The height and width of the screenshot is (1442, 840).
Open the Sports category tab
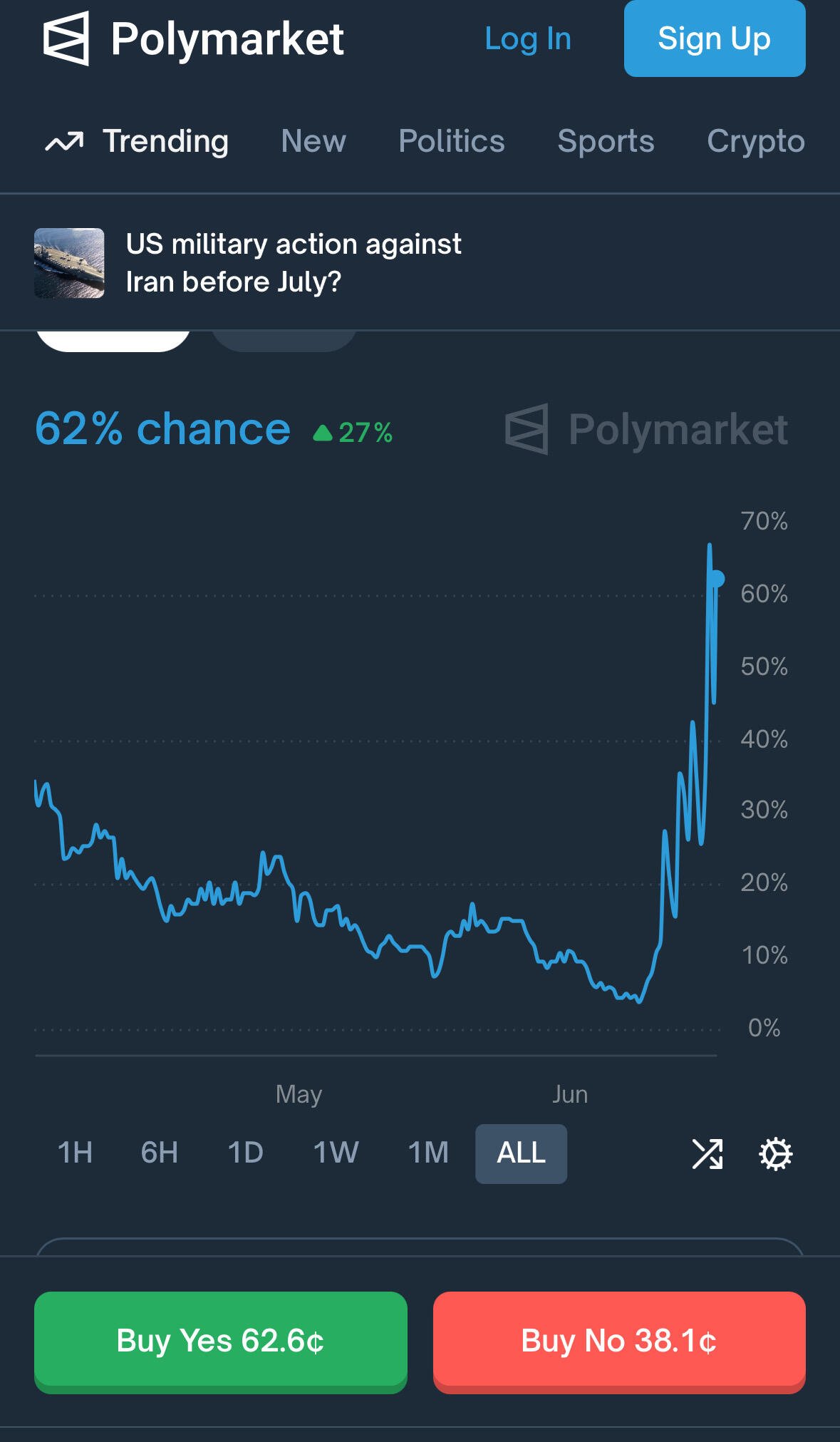pos(606,141)
